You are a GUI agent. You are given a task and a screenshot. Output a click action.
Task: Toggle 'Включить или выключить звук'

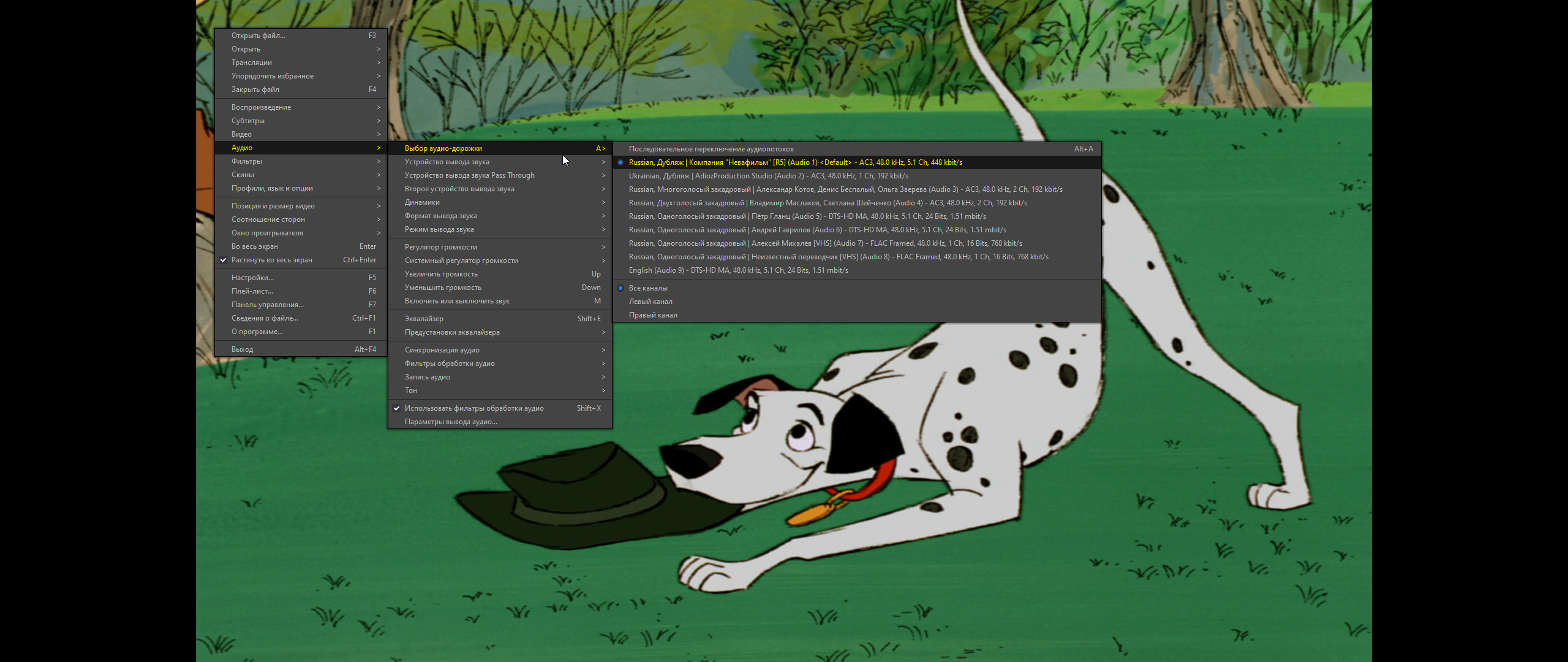coord(500,301)
